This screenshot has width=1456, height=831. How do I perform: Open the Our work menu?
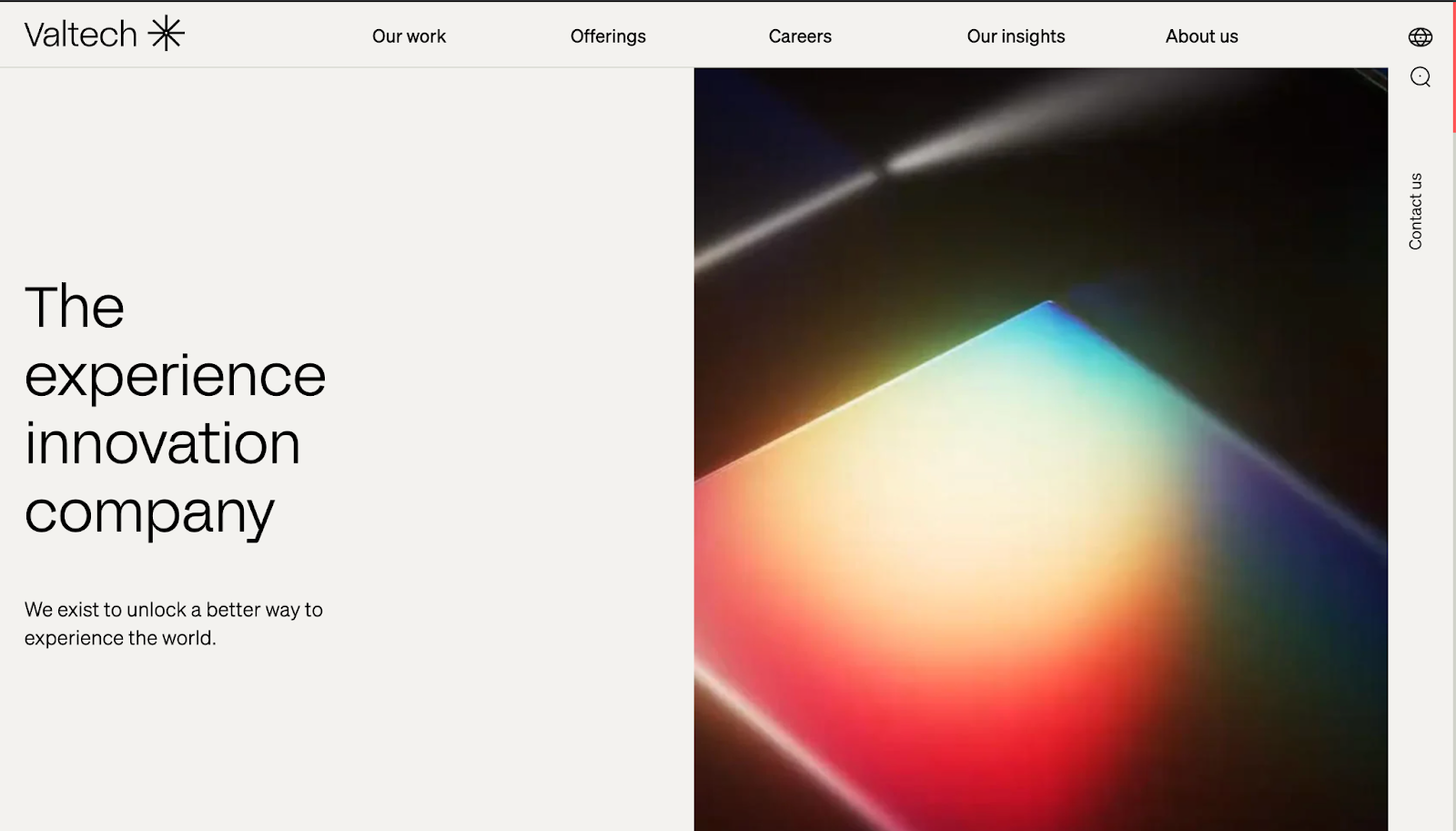(x=409, y=36)
